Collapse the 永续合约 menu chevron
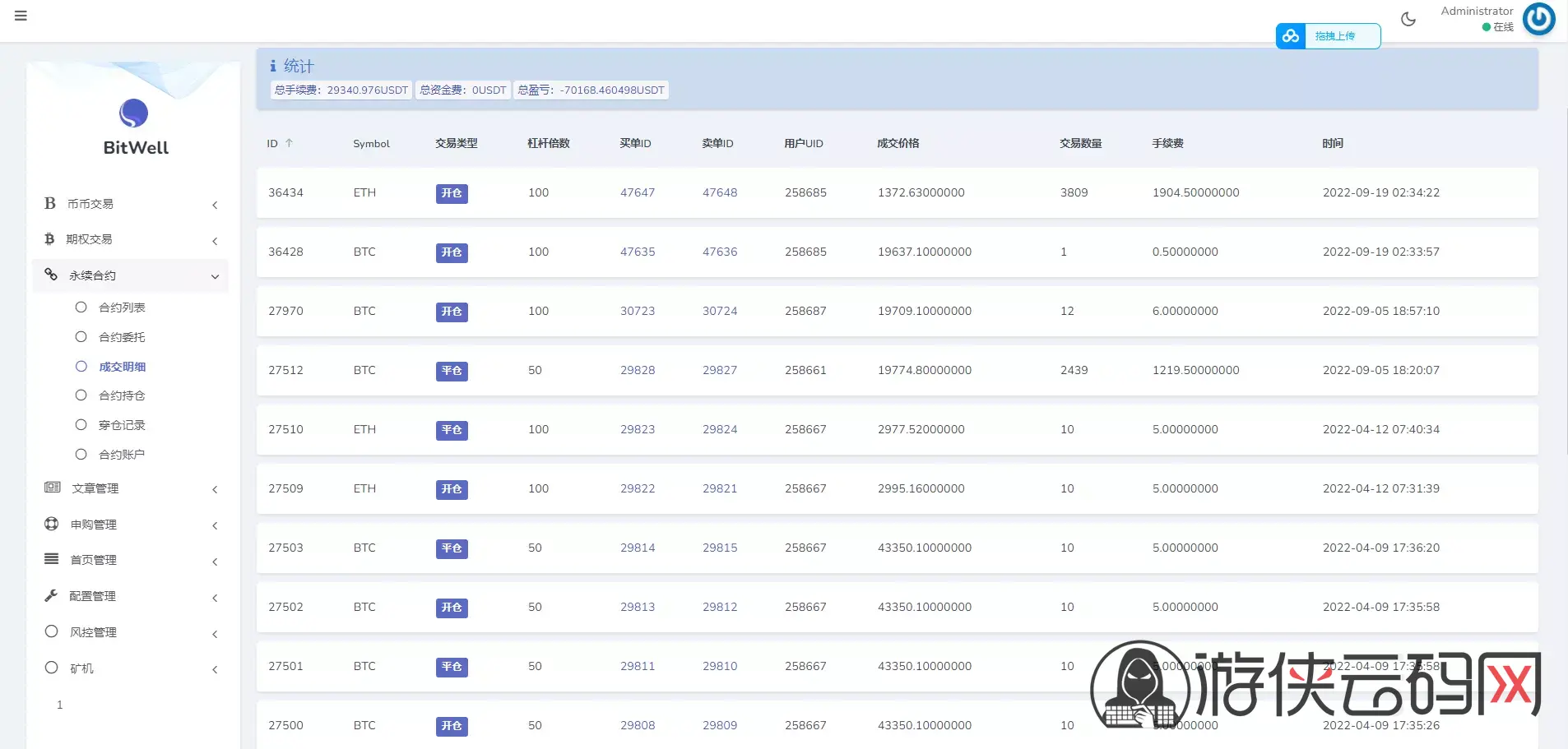Viewport: 1568px width, 749px height. click(215, 276)
